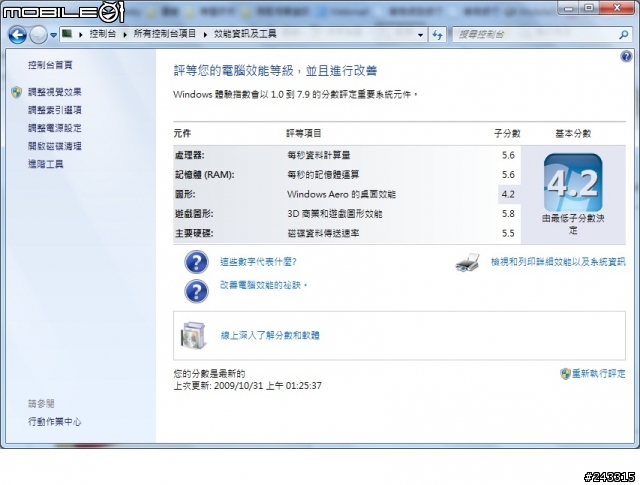The image size is (640, 485).
Task: Click the 5.8 subscore for 遊戲圖形
Action: (x=508, y=214)
